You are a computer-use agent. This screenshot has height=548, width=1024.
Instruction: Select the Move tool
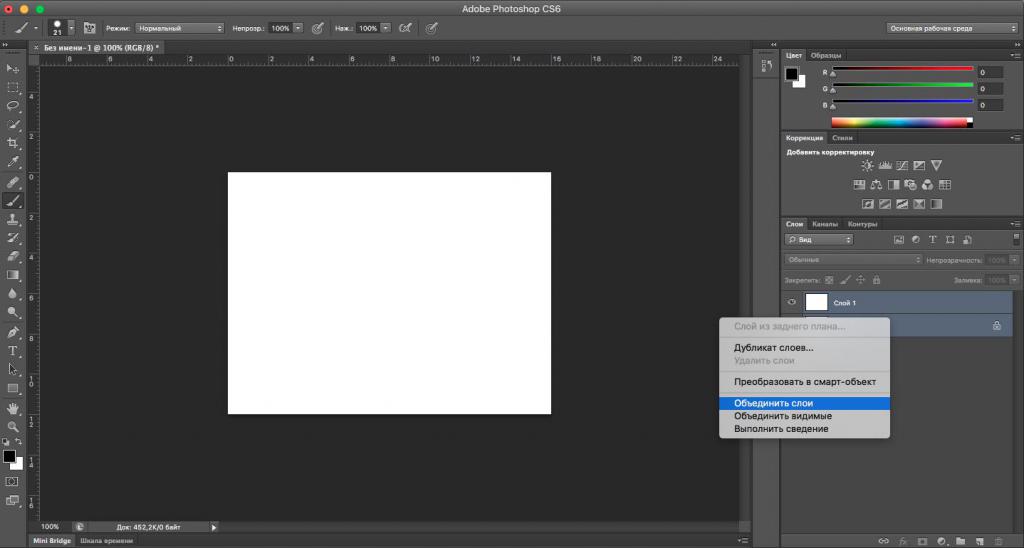pyautogui.click(x=13, y=68)
